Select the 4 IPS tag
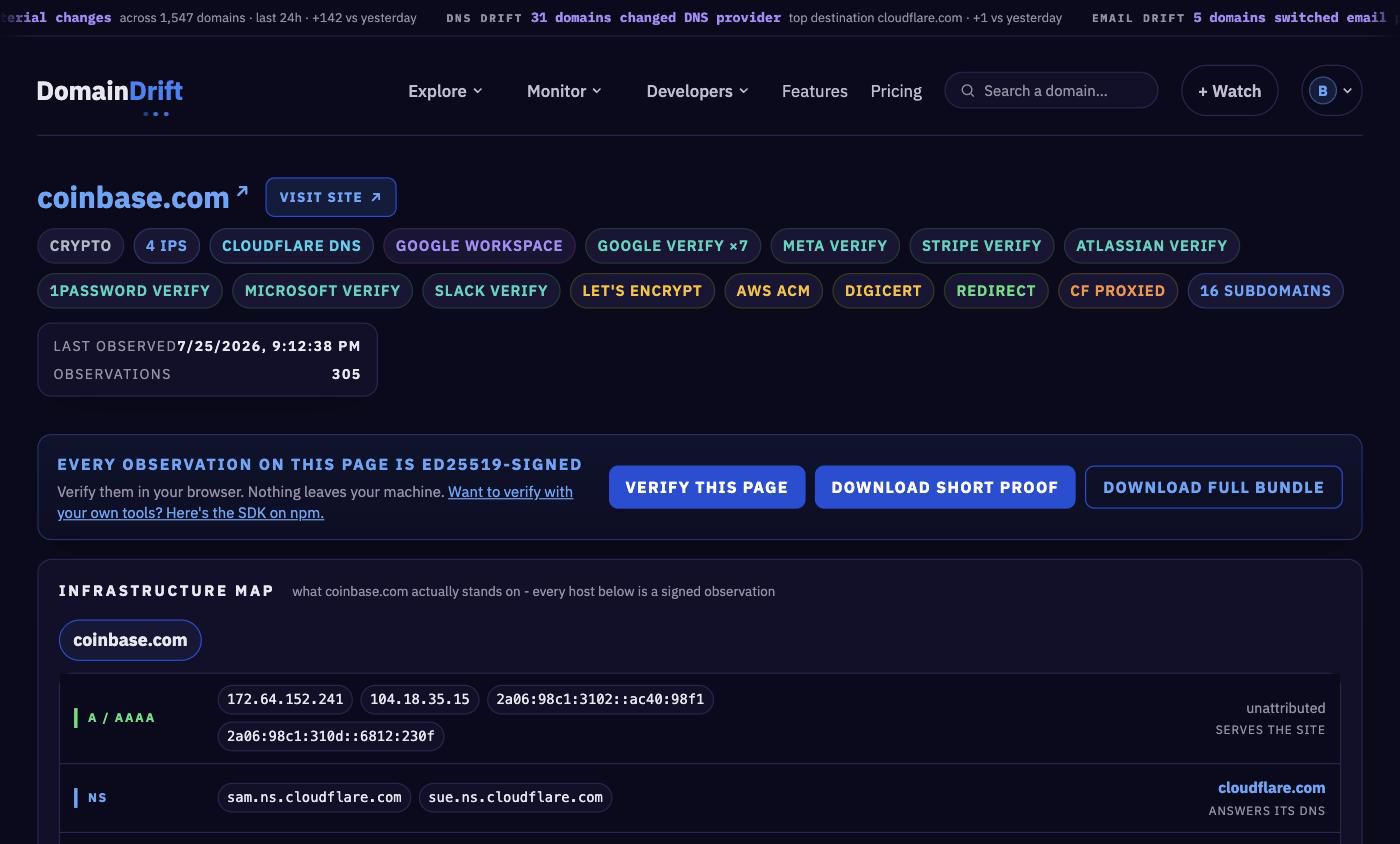The height and width of the screenshot is (844, 1400). coord(166,246)
